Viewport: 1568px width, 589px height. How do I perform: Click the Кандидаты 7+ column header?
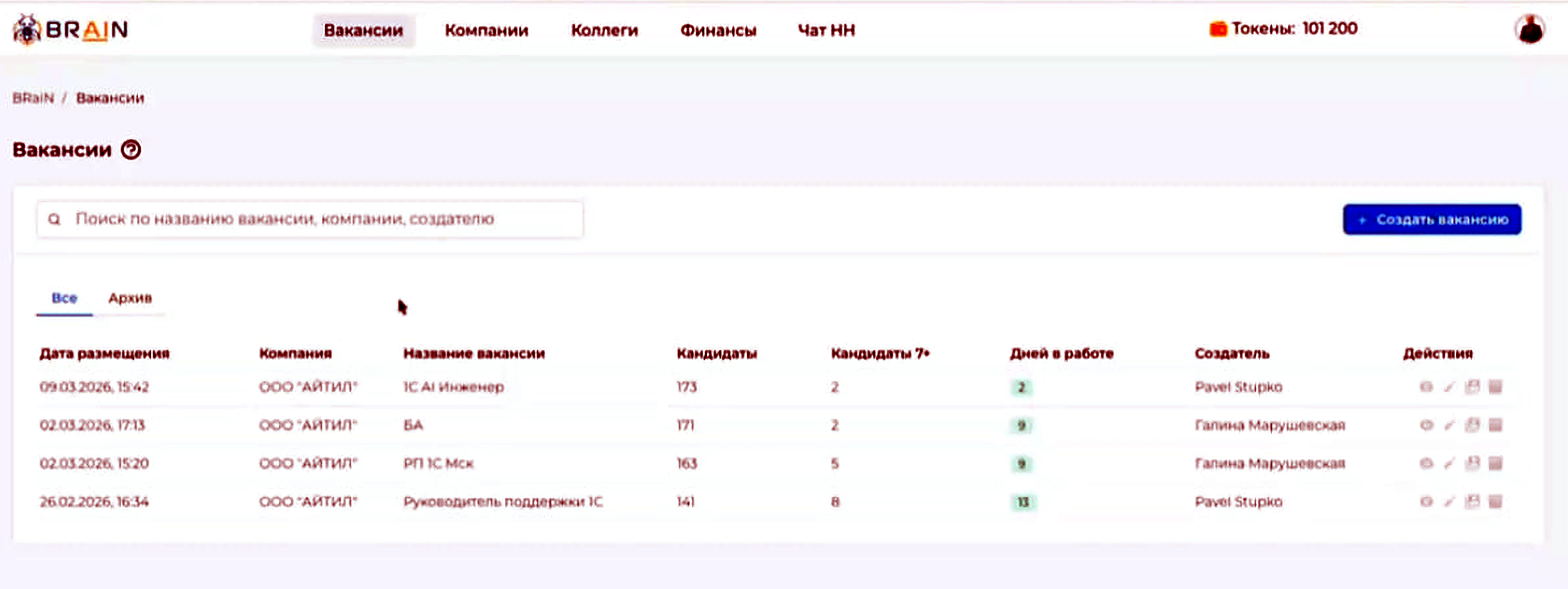pos(880,354)
